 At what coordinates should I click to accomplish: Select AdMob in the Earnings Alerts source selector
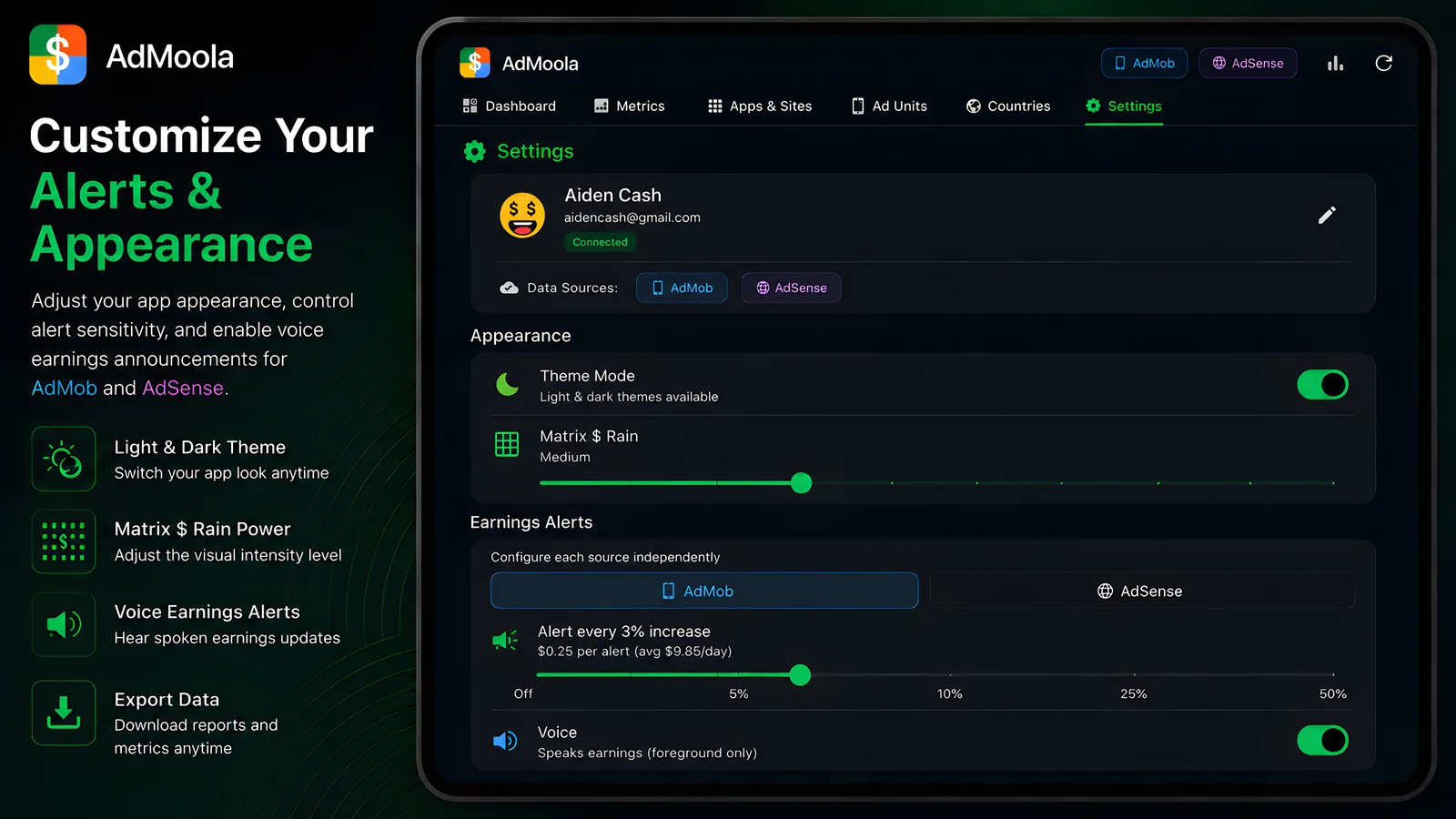coord(704,591)
